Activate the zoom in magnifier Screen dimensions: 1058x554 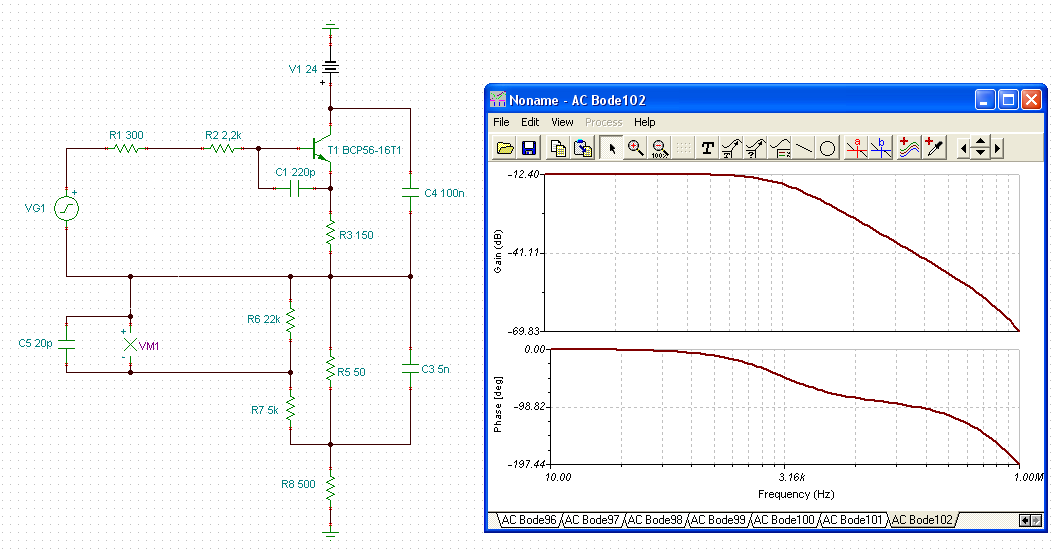636,148
